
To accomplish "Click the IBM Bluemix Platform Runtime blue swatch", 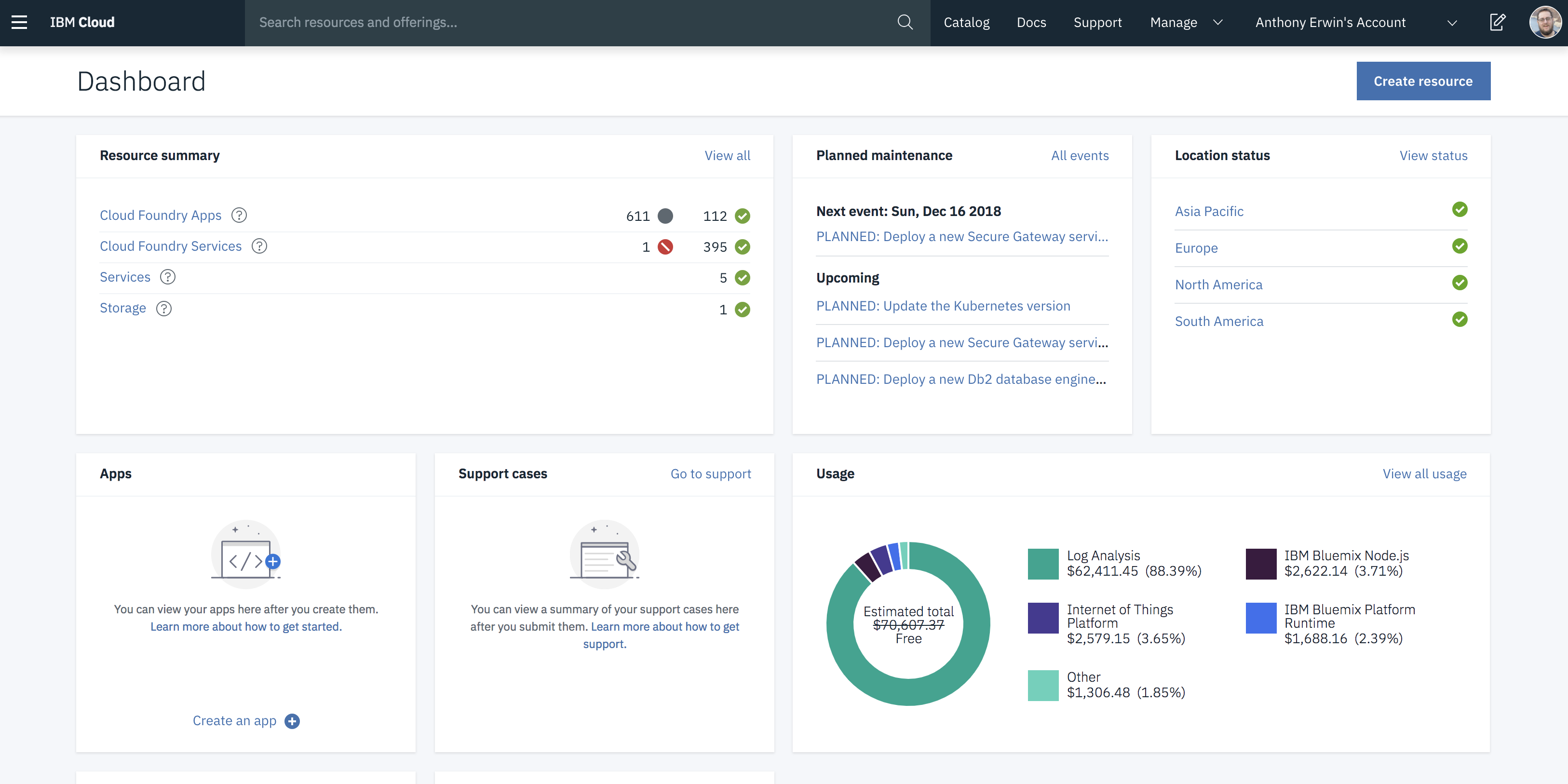I will pos(1261,619).
